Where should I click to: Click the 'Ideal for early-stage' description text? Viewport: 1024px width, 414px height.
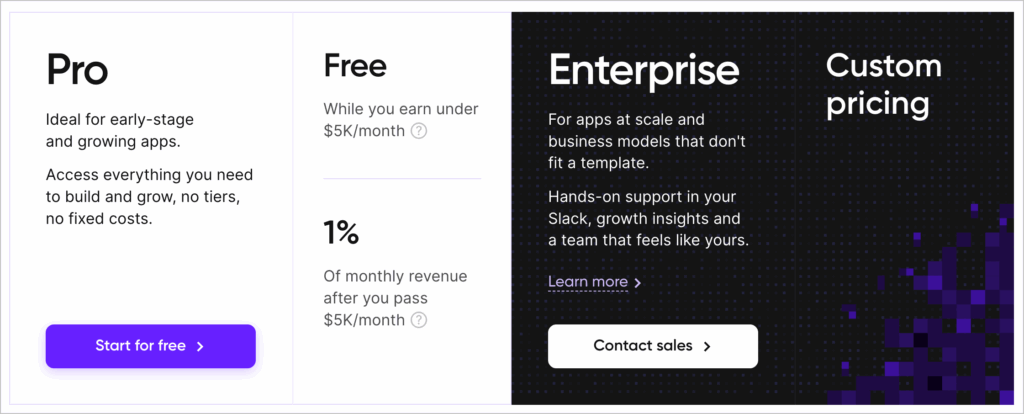[x=120, y=131]
